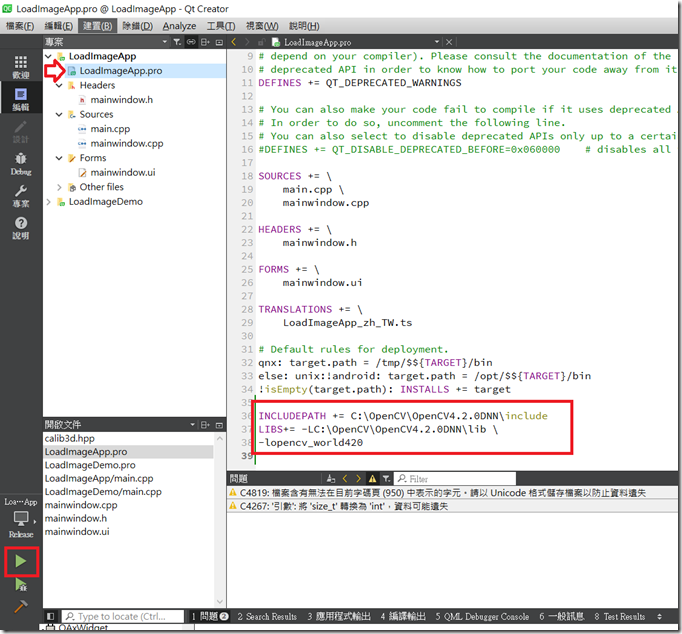
Task: Open 5 QML Debugger Console tab
Action: click(x=482, y=617)
